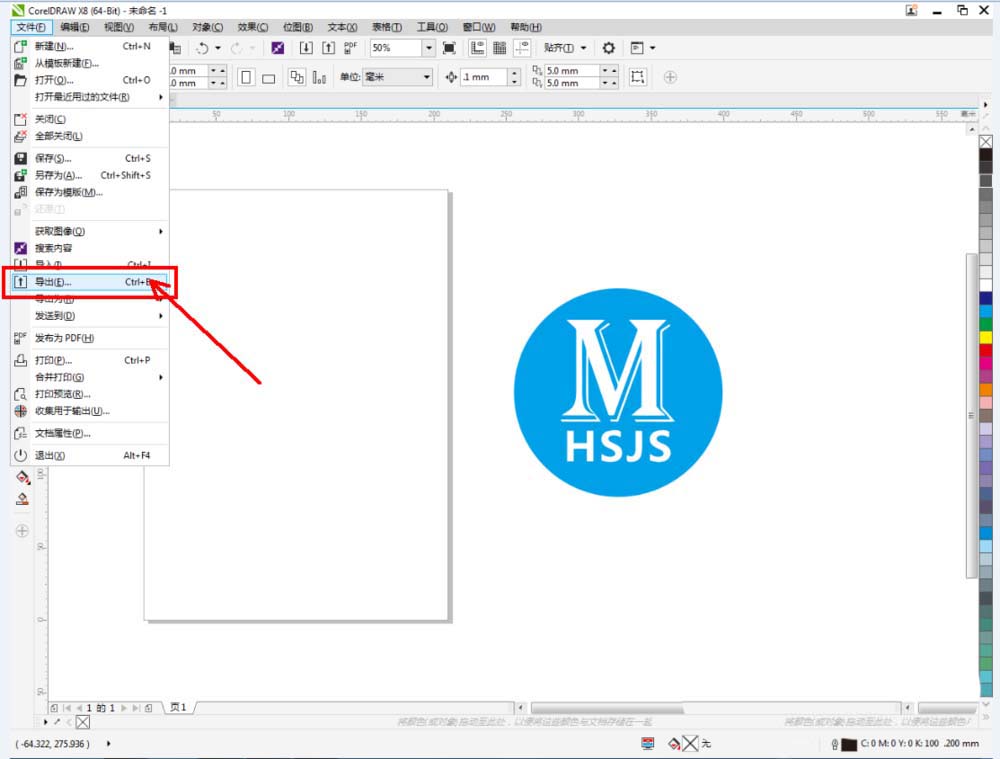
Task: Select Portrait page orientation
Action: click(246, 78)
